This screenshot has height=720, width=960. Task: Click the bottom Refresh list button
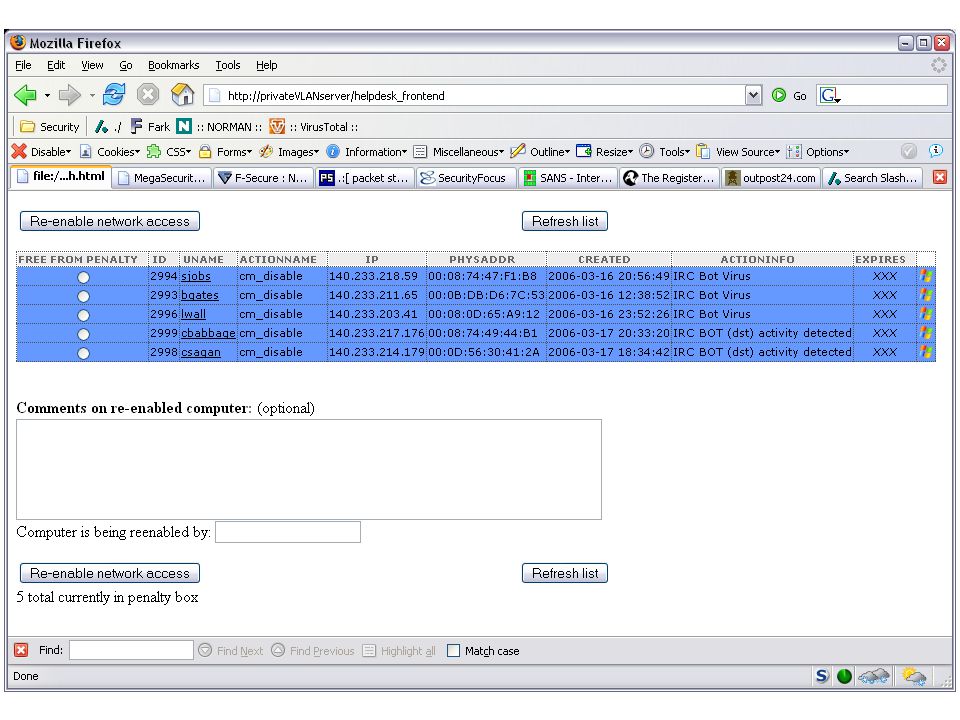564,573
